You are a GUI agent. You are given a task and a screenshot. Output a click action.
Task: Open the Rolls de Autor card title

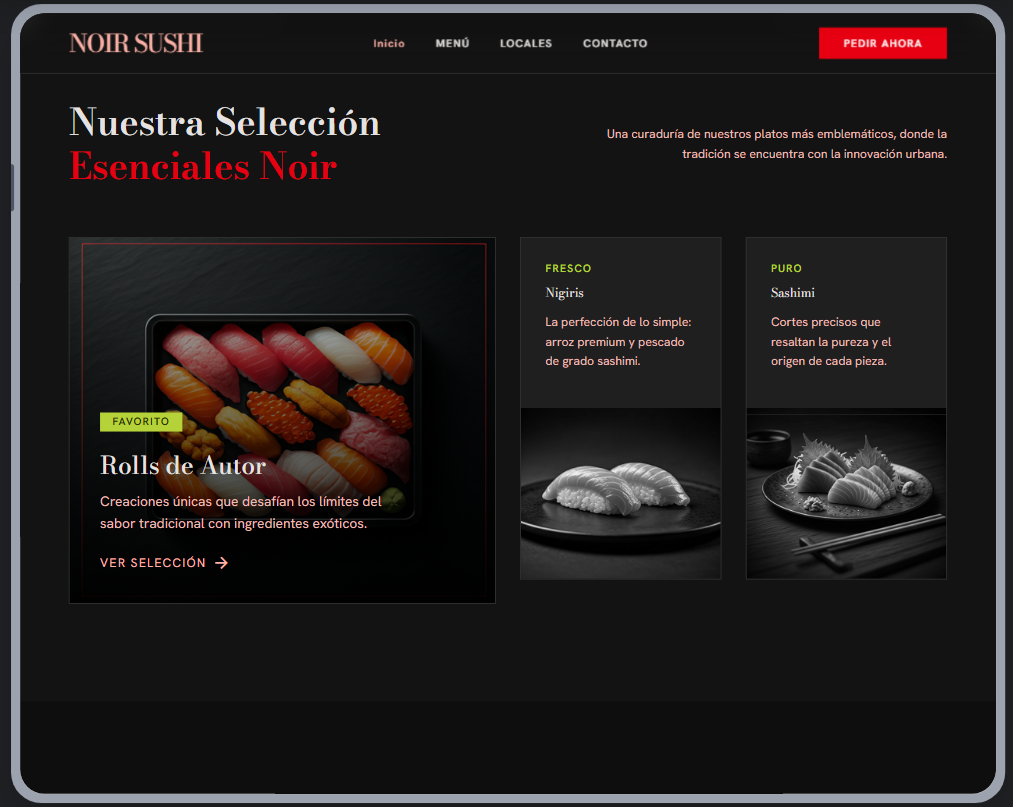[183, 465]
